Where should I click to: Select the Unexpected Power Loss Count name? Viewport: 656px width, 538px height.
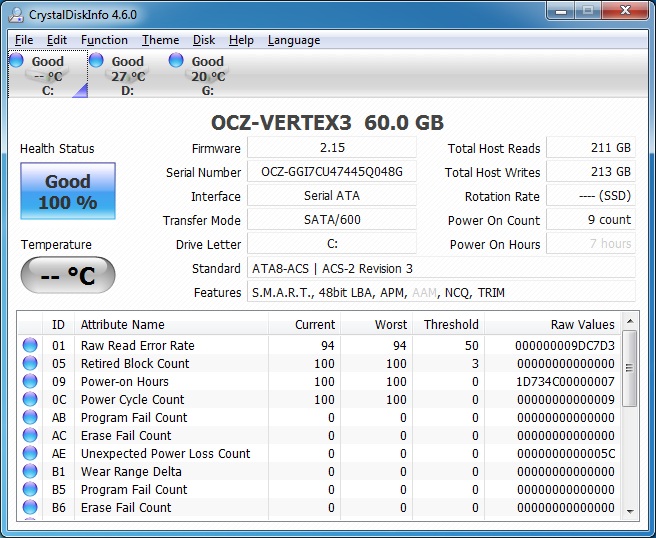pos(166,453)
